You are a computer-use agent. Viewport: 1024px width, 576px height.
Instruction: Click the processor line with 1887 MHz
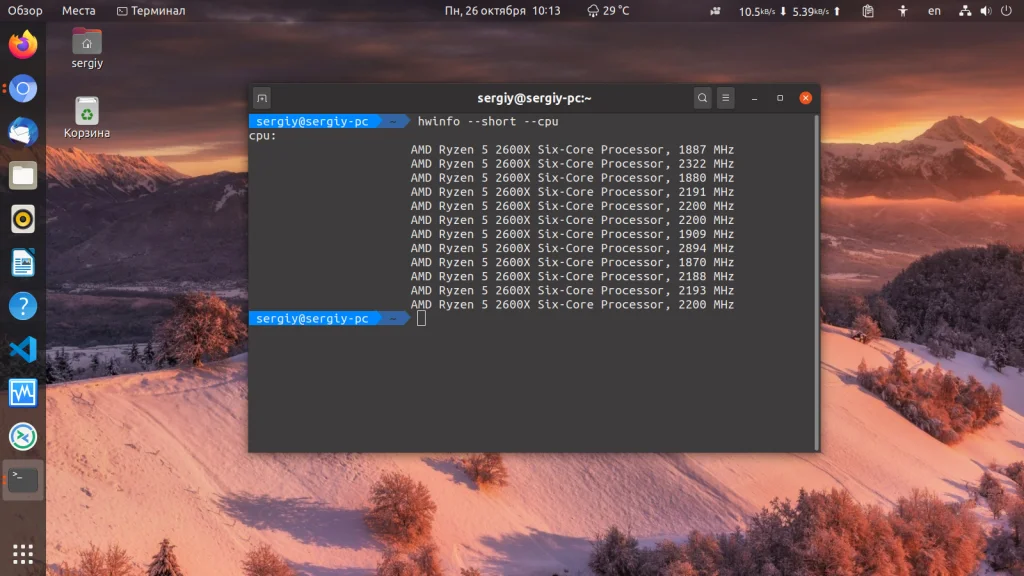572,150
